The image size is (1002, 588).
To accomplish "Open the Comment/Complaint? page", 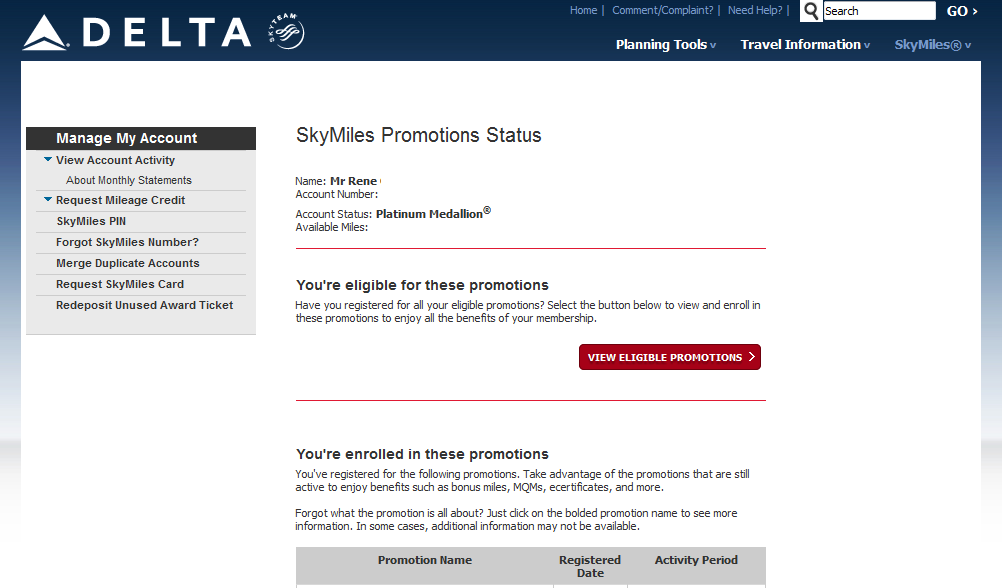I will [662, 10].
